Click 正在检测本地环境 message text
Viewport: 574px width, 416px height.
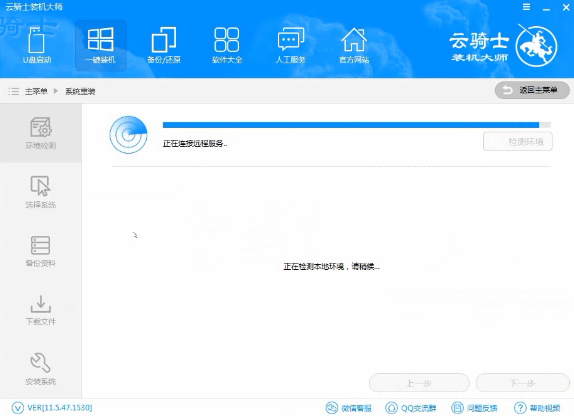click(331, 267)
